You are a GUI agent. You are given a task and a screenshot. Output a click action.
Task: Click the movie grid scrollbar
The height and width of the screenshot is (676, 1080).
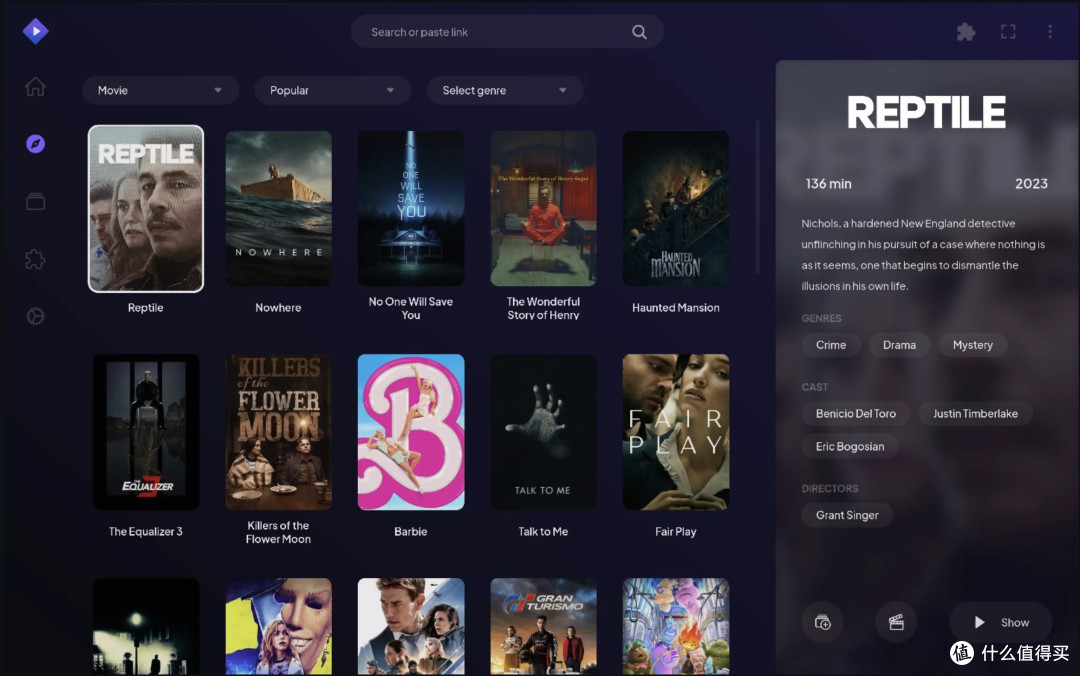tap(758, 197)
